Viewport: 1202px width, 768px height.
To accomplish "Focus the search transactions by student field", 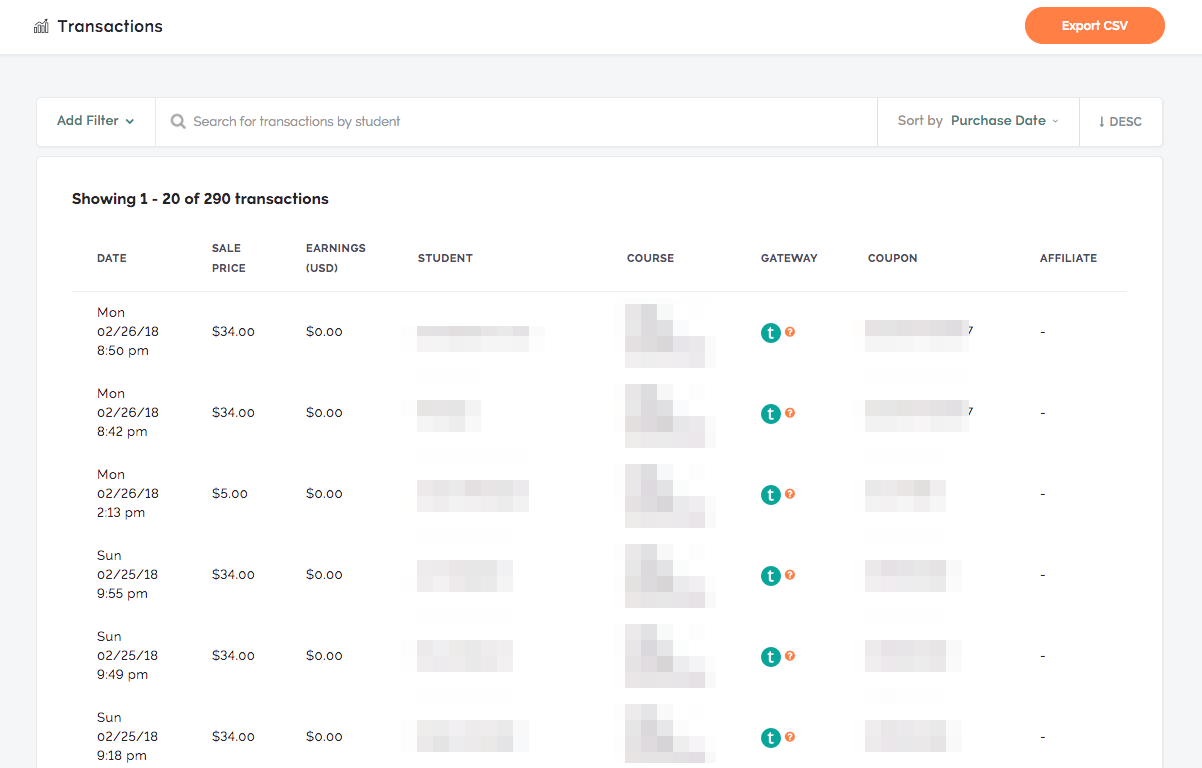I will point(516,121).
